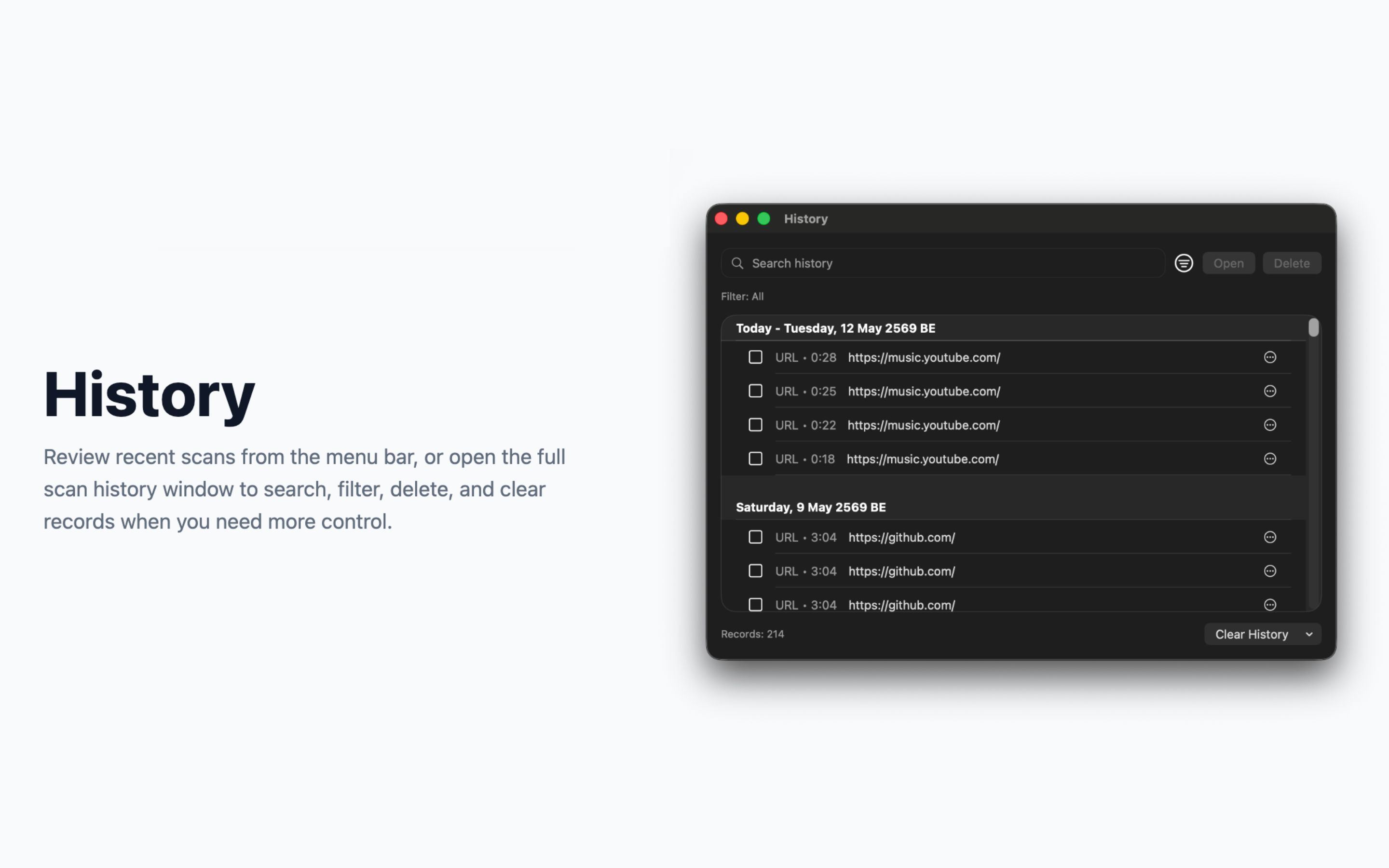The height and width of the screenshot is (868, 1389).
Task: Check the bottom github.com record checkbox
Action: tap(755, 605)
